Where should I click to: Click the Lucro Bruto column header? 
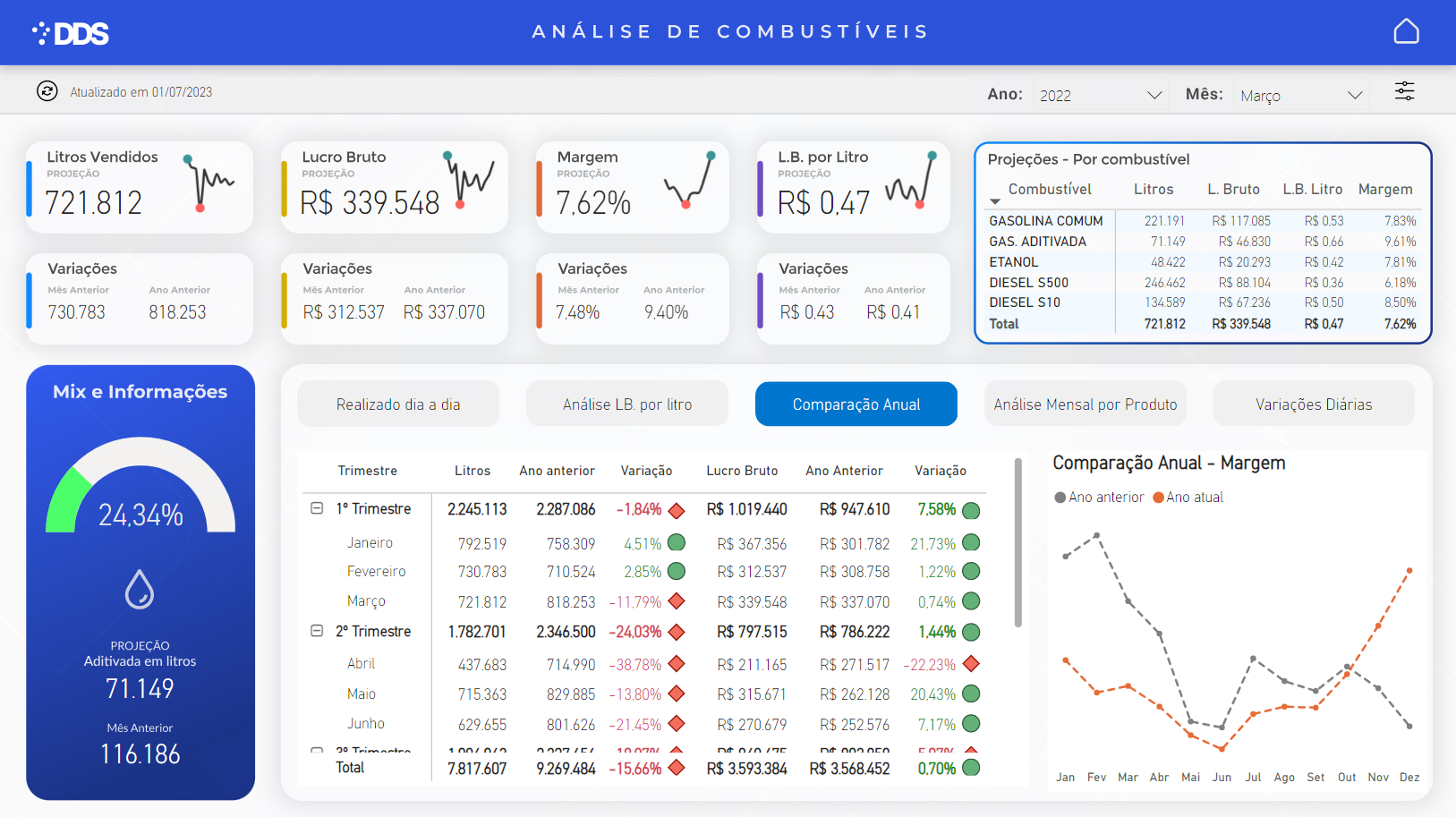click(742, 471)
